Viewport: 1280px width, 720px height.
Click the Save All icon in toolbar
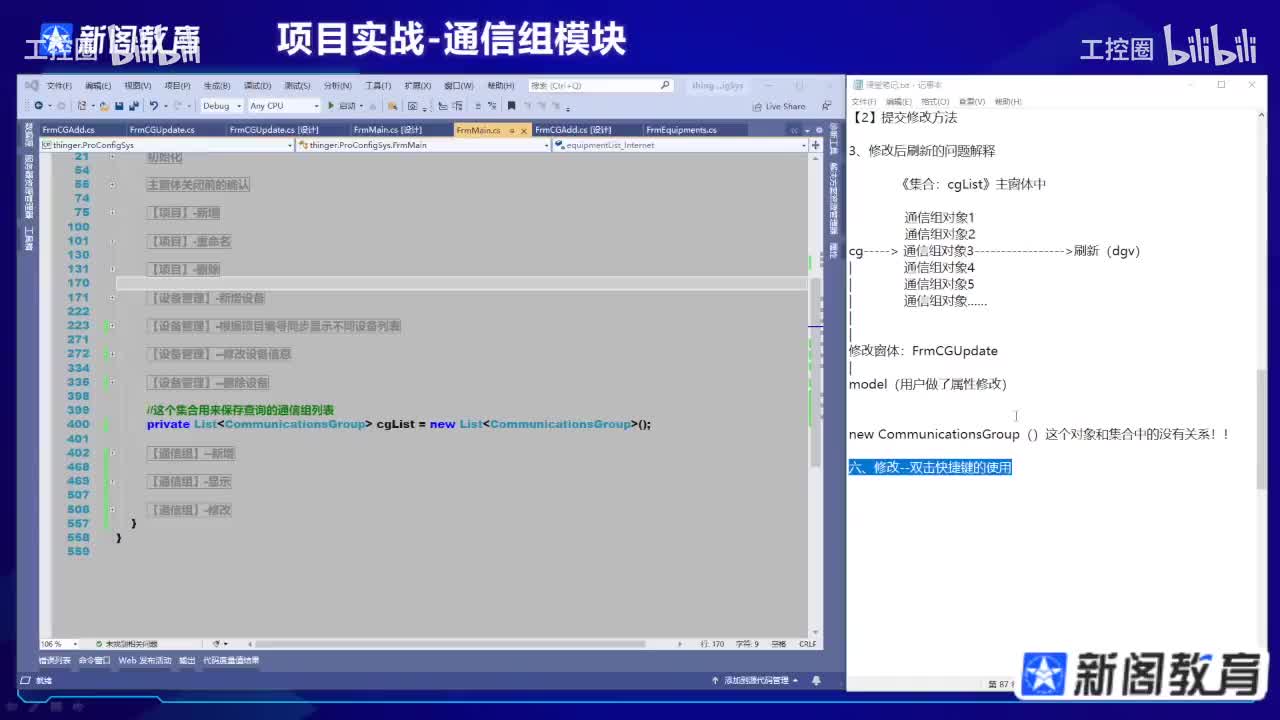click(132, 106)
